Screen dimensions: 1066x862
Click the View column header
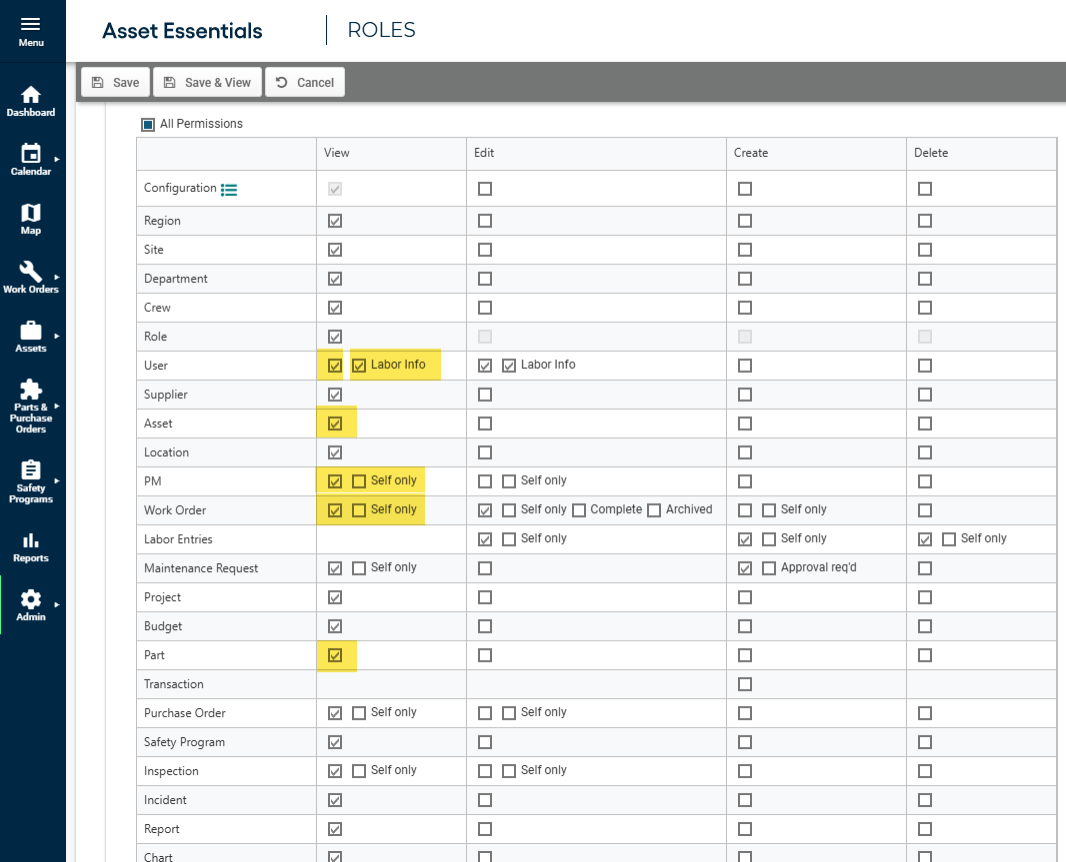(337, 153)
